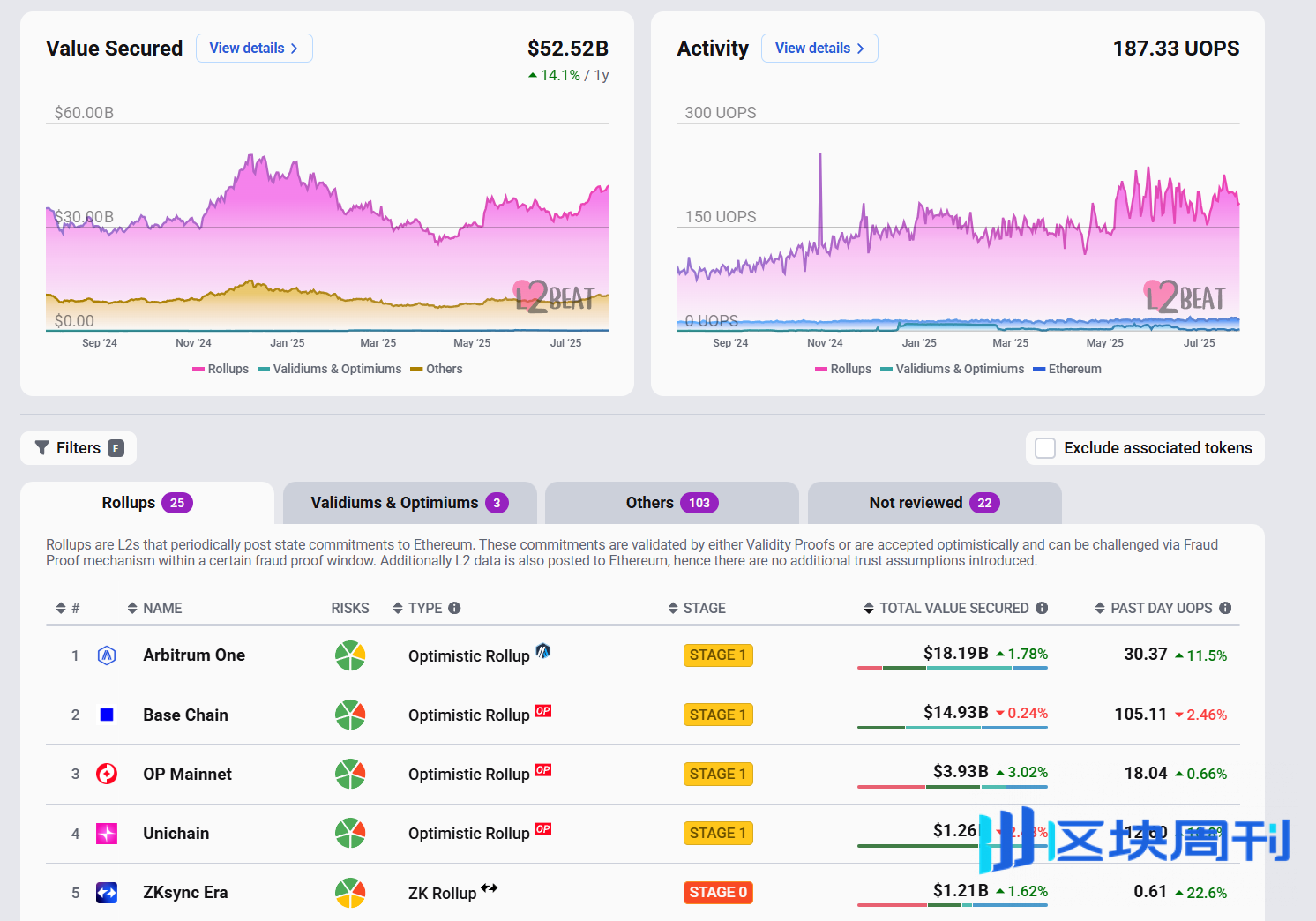This screenshot has width=1316, height=921.
Task: Sort by TOTAL VALUE SECURED column
Action: coord(946,608)
